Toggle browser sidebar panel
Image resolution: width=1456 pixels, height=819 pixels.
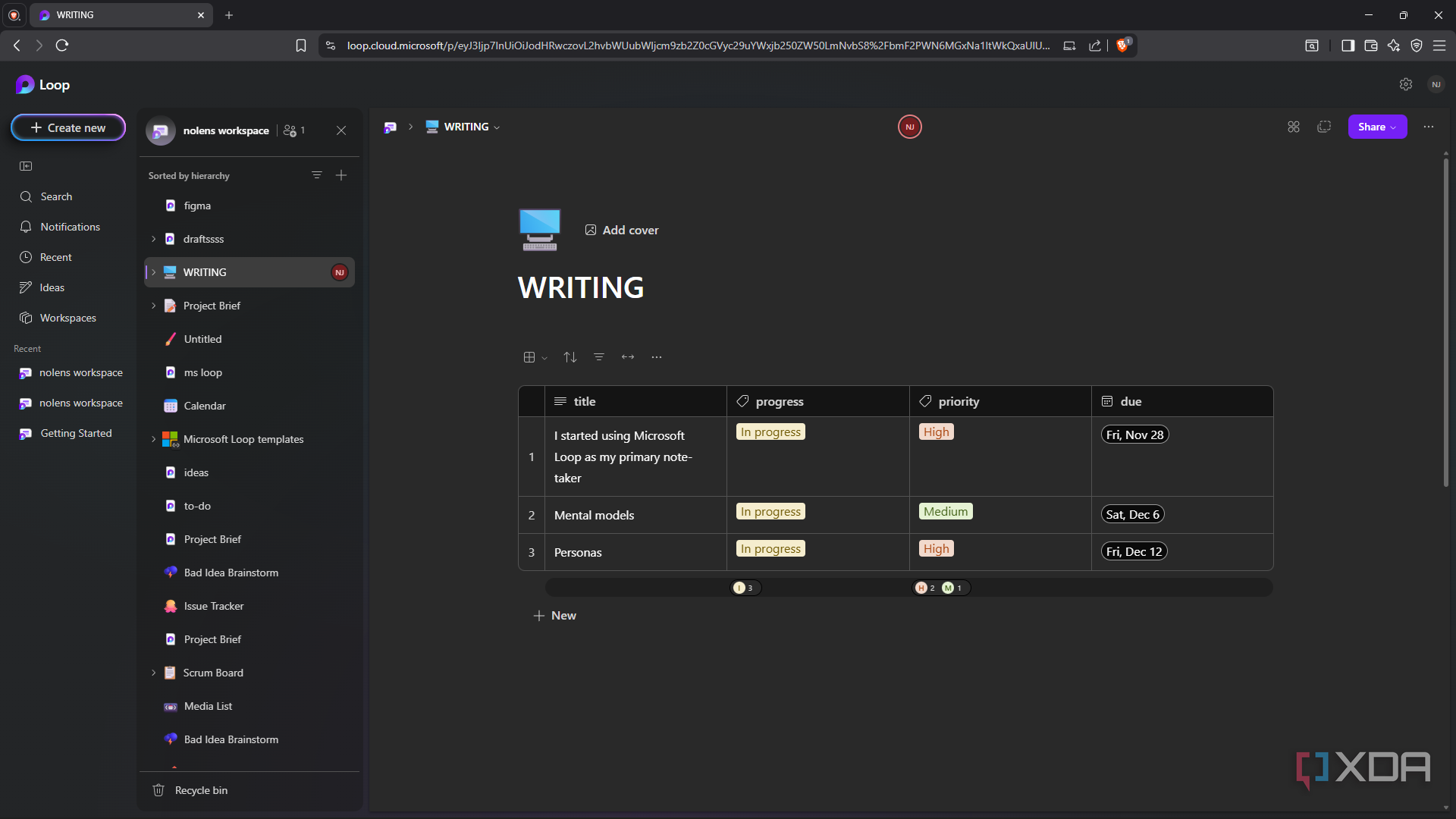click(1348, 45)
